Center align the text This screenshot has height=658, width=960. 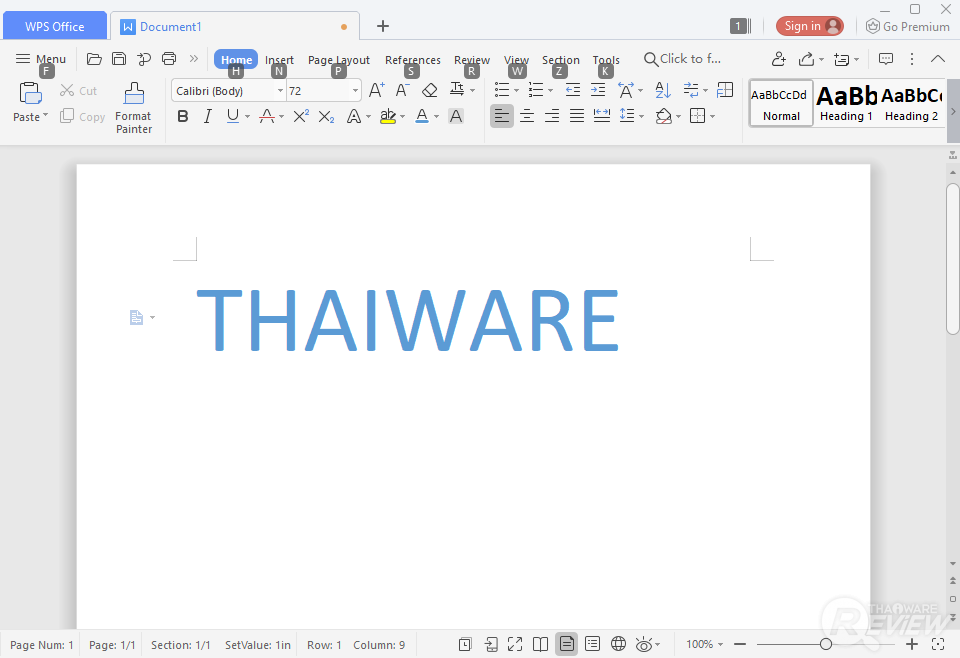coord(527,116)
